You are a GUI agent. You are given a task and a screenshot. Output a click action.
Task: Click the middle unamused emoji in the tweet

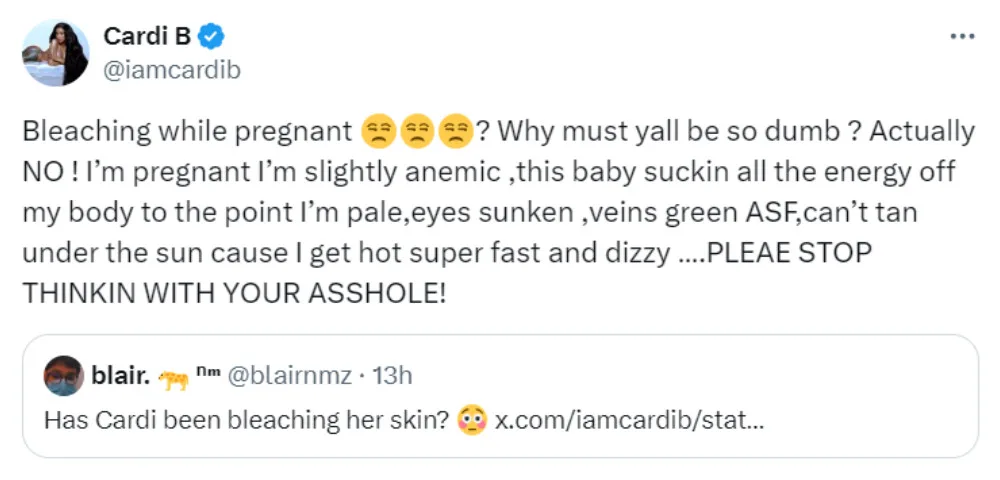[x=416, y=132]
